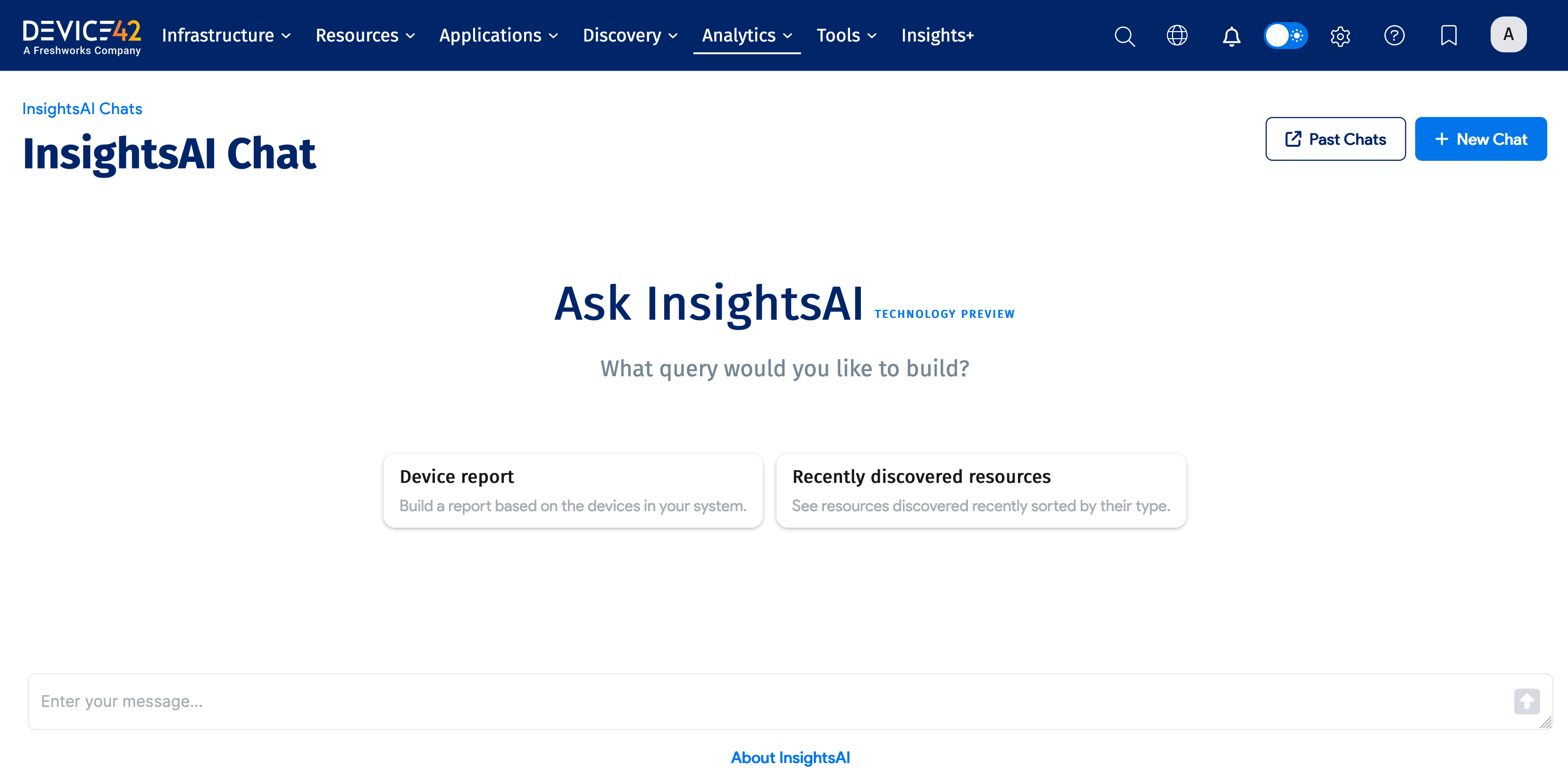This screenshot has height=780, width=1568.
Task: Open the global search
Action: [1124, 36]
